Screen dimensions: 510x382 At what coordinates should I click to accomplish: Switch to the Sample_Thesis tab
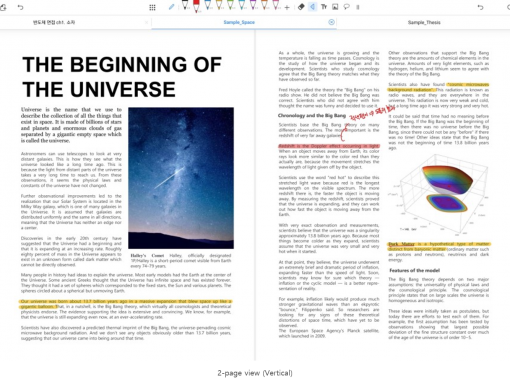coord(424,22)
